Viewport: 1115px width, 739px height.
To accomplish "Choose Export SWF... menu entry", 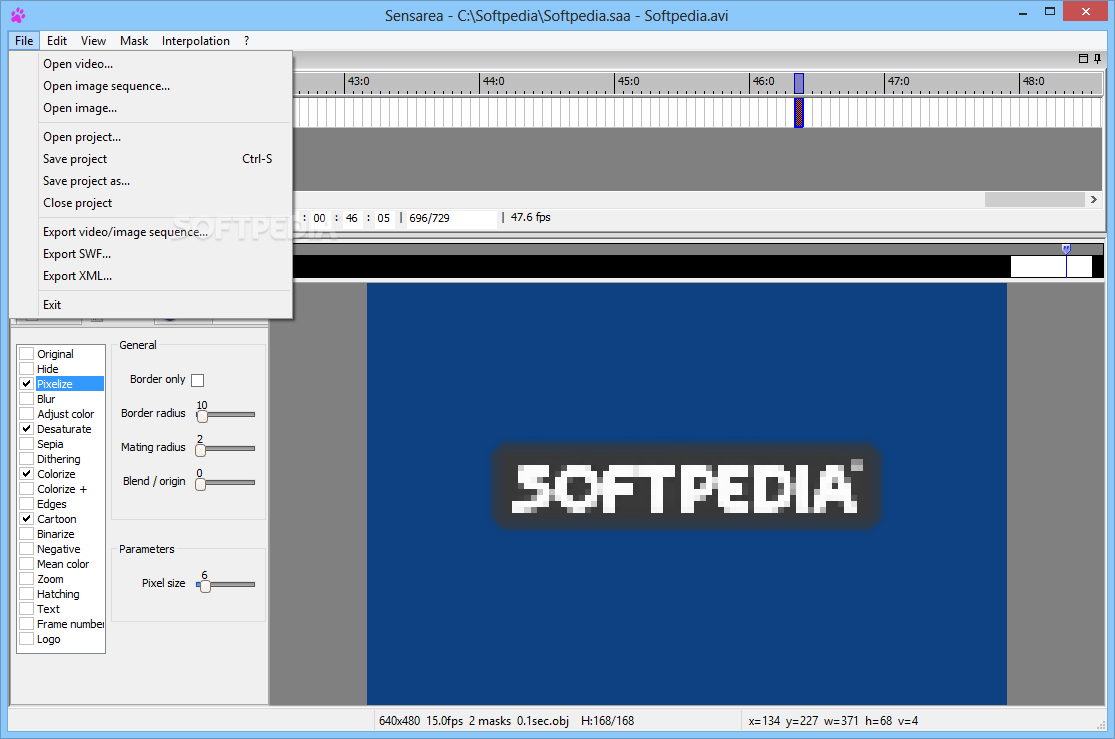I will (x=151, y=253).
